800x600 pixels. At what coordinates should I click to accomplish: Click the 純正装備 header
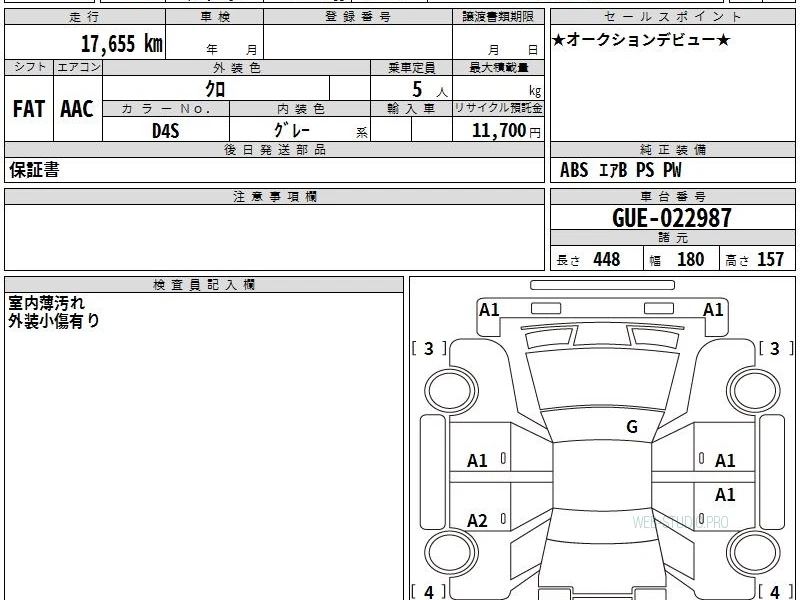[x=672, y=149]
